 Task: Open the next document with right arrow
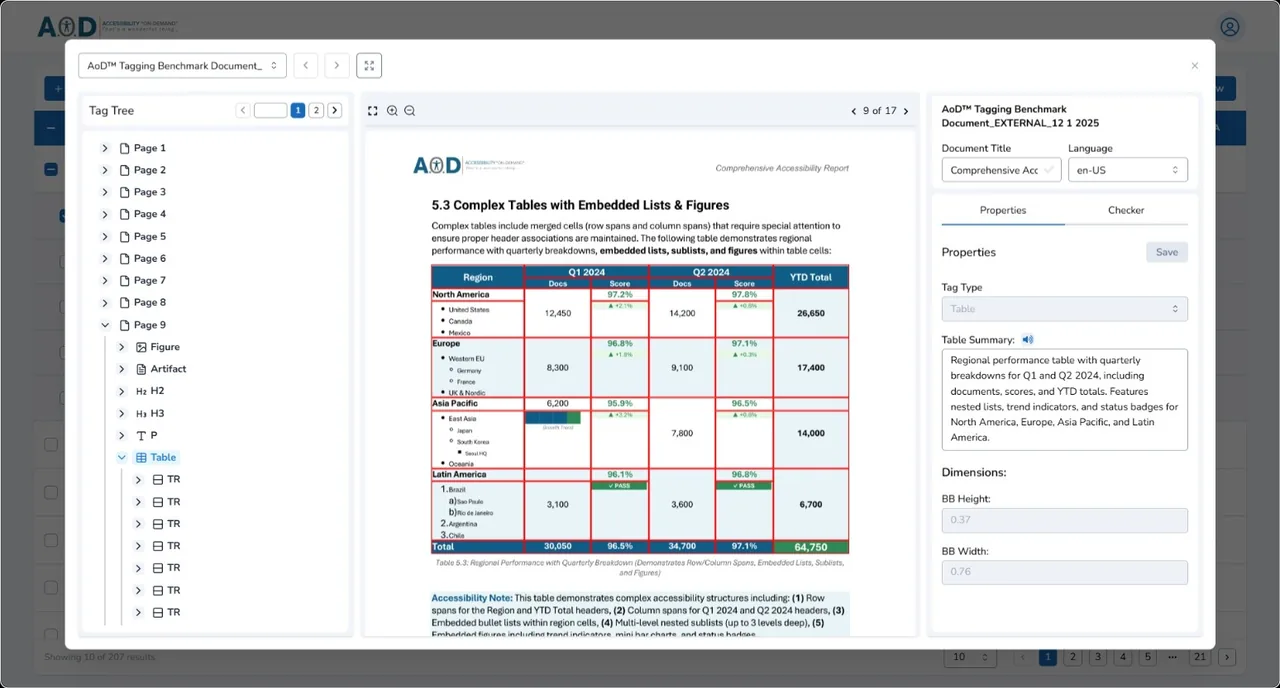tap(337, 66)
